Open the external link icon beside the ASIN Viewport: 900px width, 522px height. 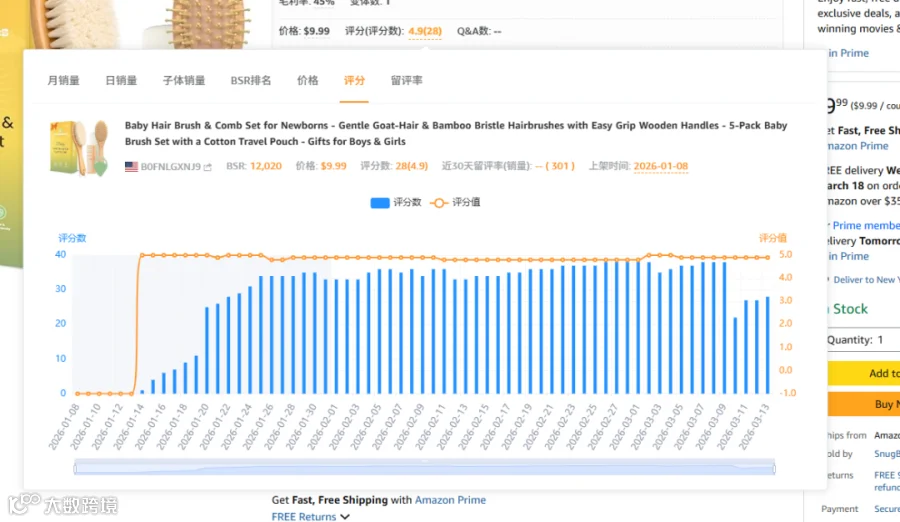coord(208,167)
